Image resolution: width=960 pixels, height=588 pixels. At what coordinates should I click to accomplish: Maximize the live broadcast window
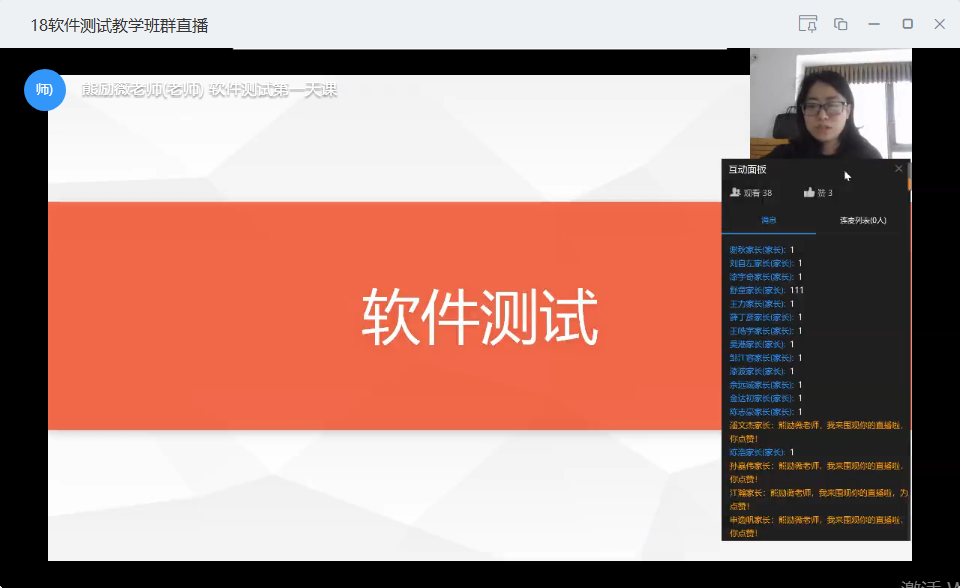coord(907,24)
